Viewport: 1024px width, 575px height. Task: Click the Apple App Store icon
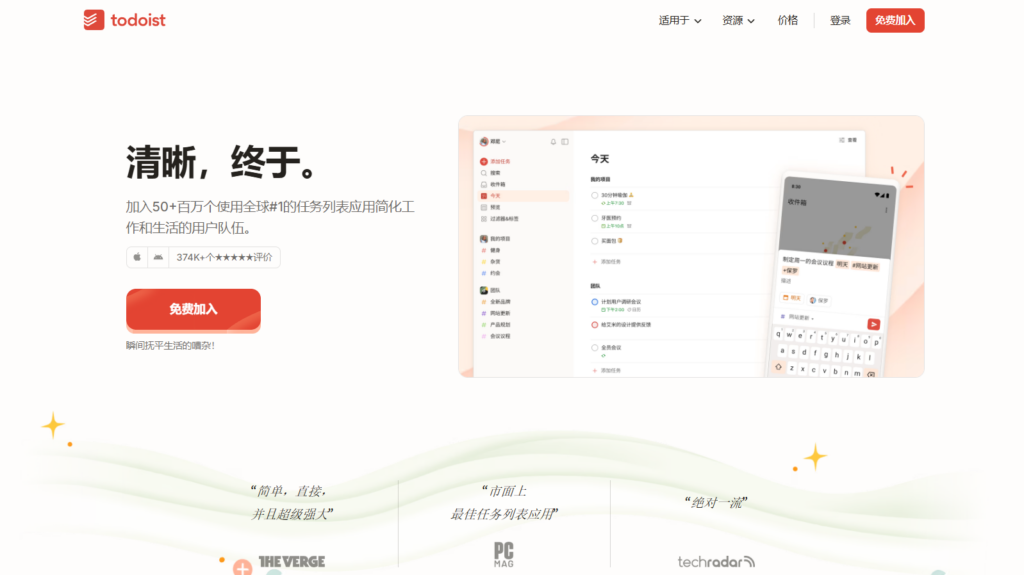point(137,257)
